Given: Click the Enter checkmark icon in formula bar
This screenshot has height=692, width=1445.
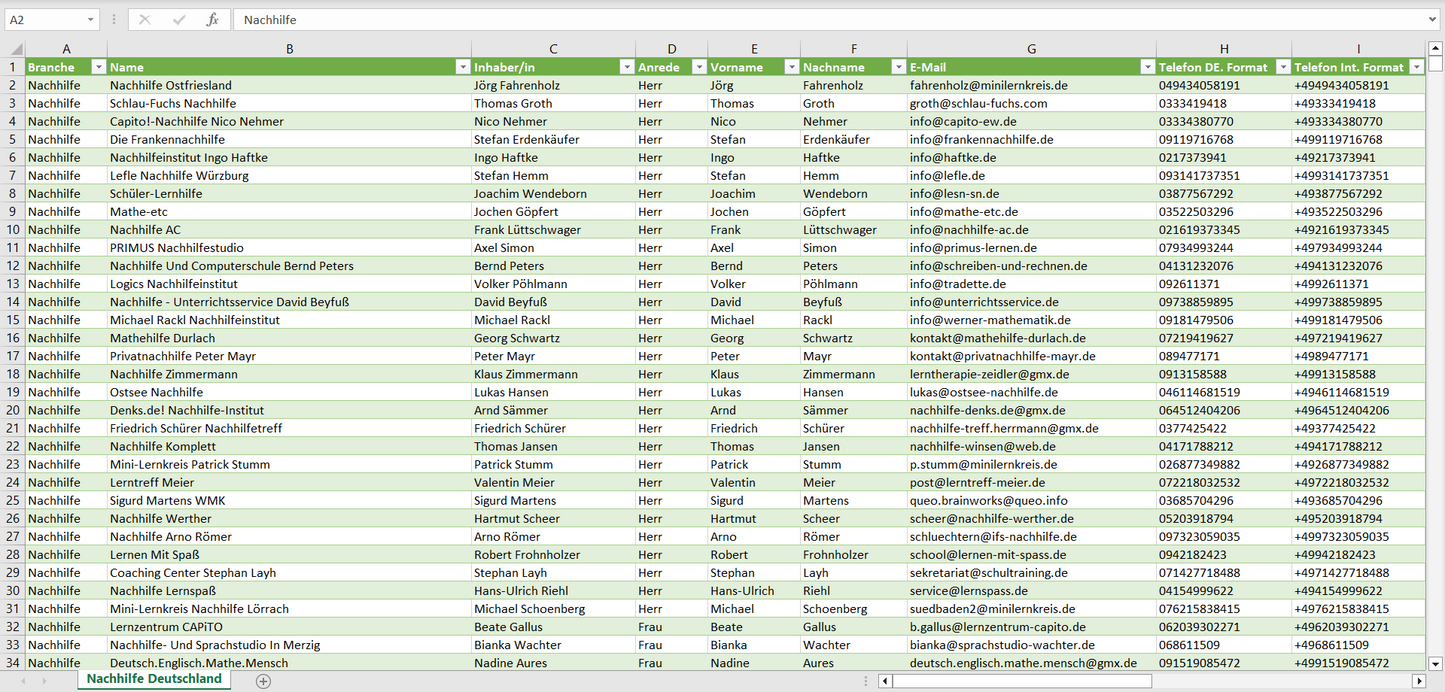Looking at the screenshot, I should (x=179, y=20).
